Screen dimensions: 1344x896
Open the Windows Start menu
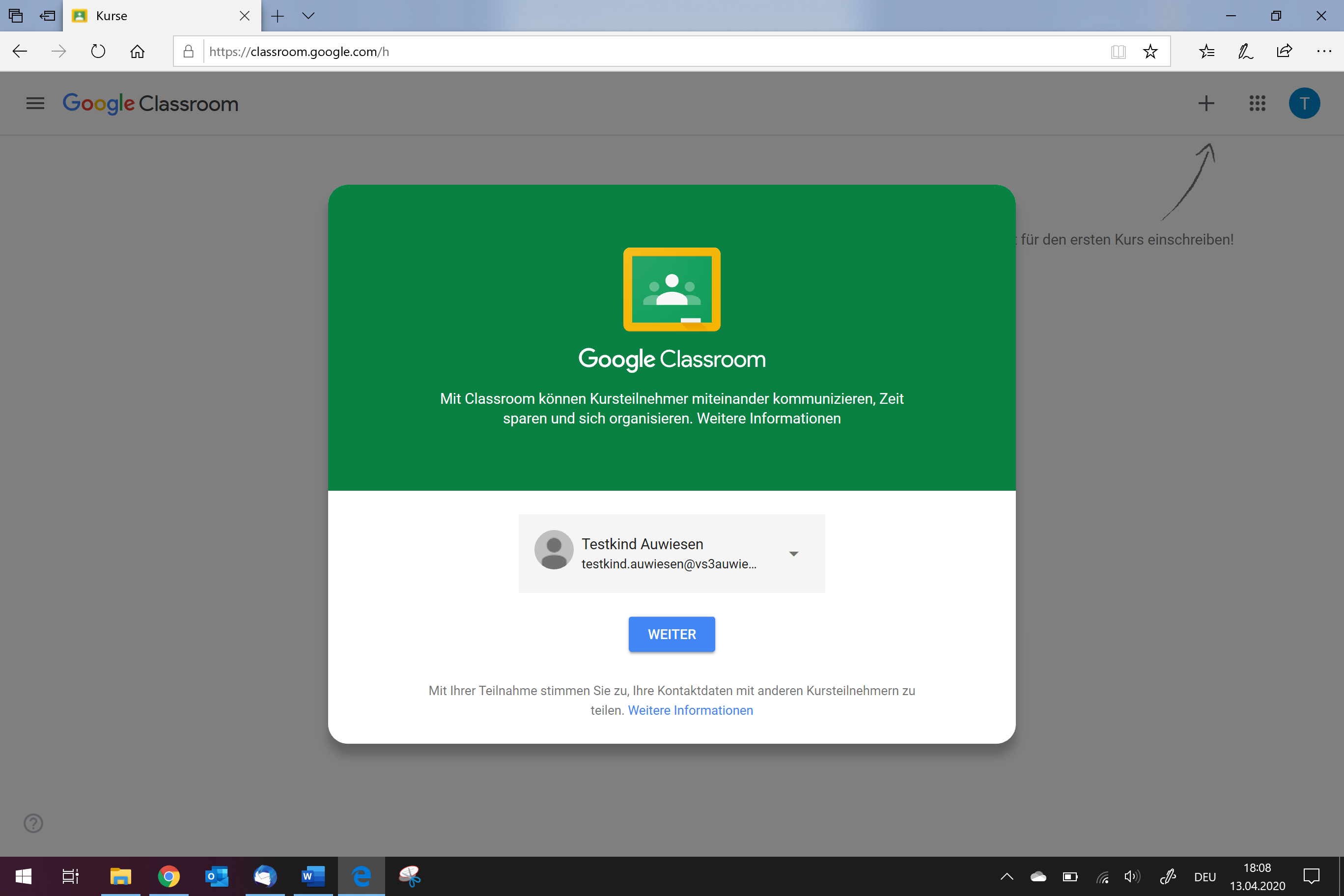[24, 876]
